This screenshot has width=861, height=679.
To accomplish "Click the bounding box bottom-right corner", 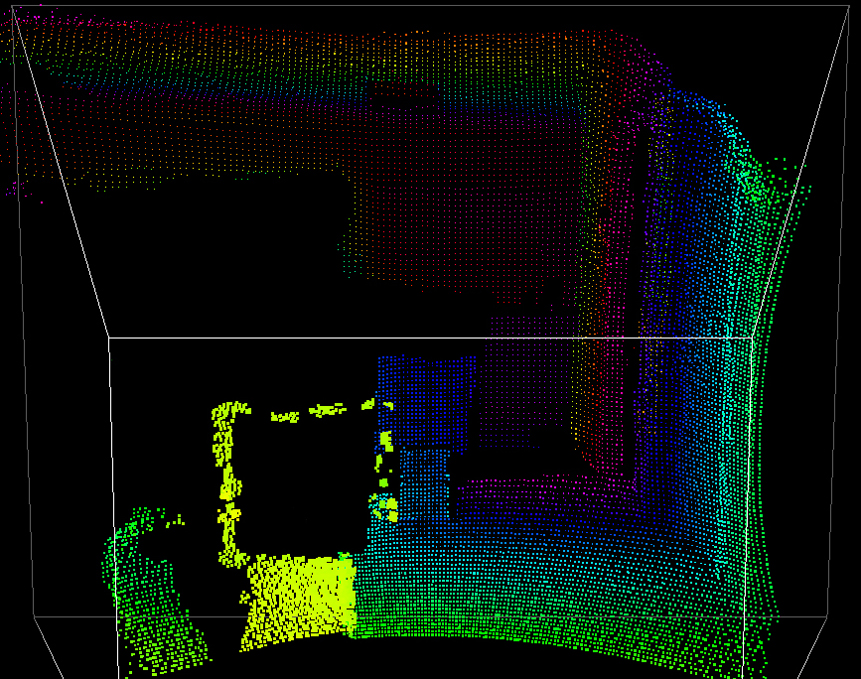I will click(x=828, y=617).
